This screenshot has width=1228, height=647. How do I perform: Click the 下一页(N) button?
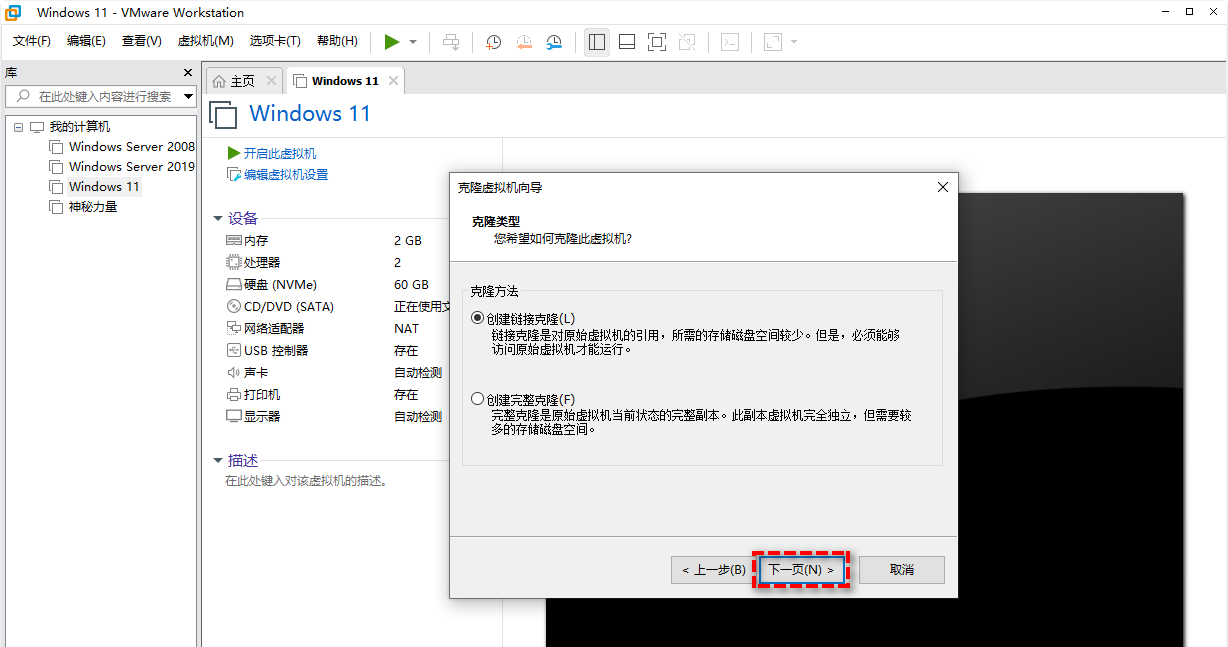(x=801, y=569)
